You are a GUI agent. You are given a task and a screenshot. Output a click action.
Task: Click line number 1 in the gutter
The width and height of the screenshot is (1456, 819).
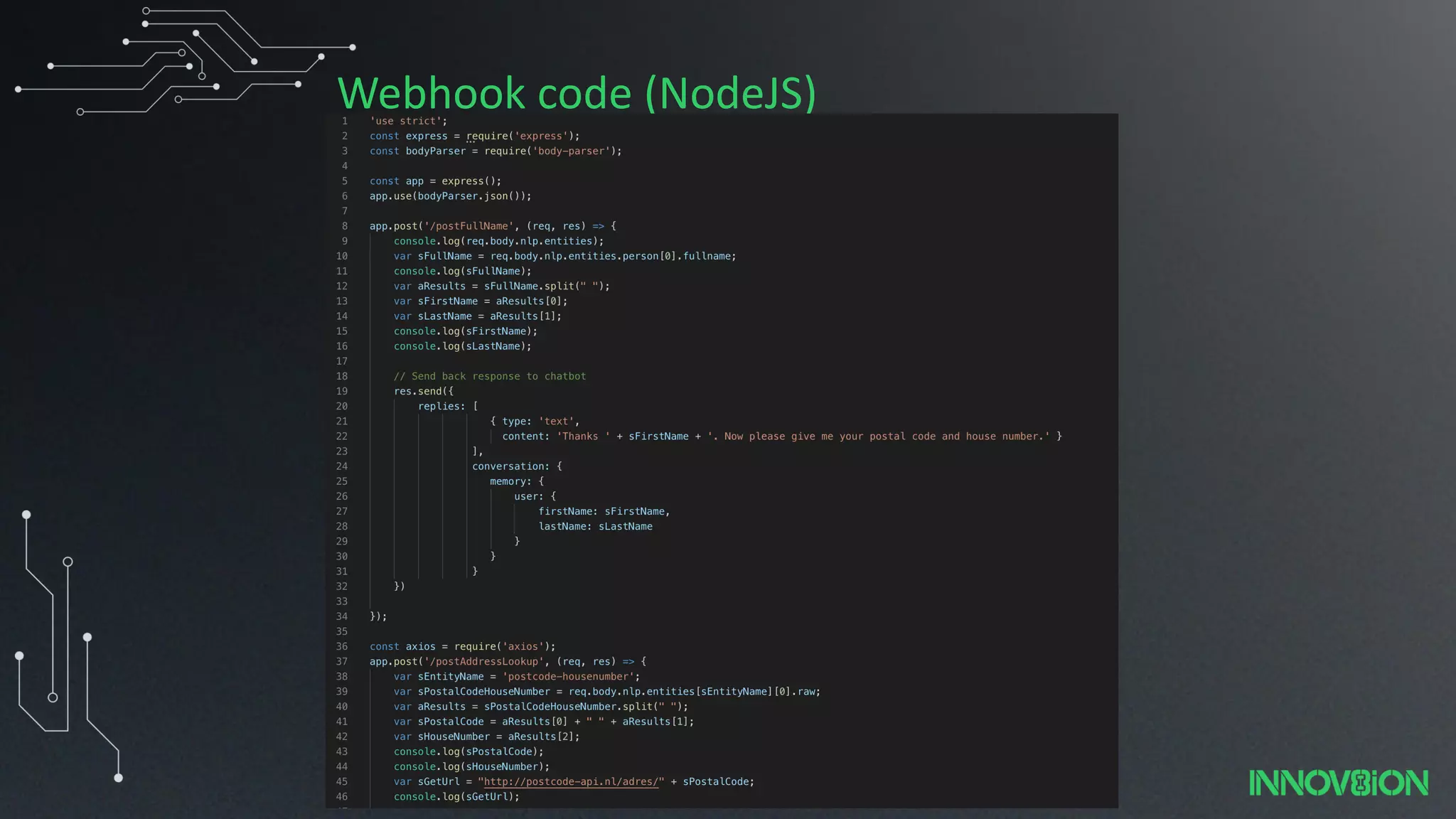345,121
